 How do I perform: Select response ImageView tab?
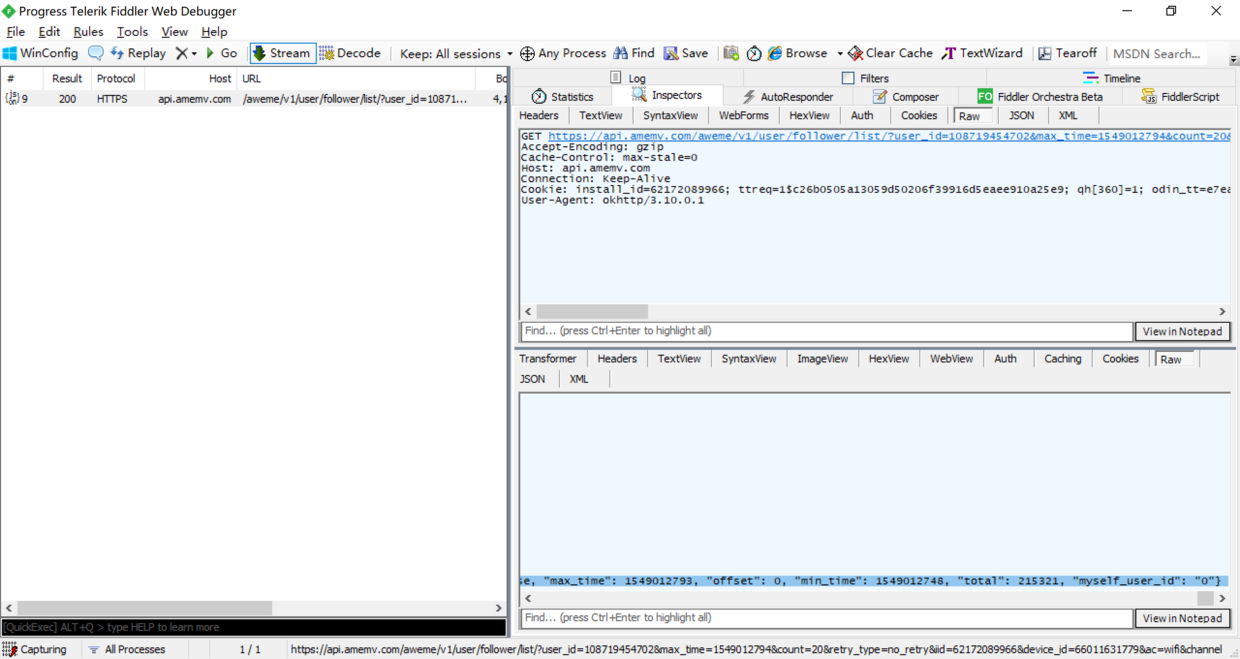(822, 359)
